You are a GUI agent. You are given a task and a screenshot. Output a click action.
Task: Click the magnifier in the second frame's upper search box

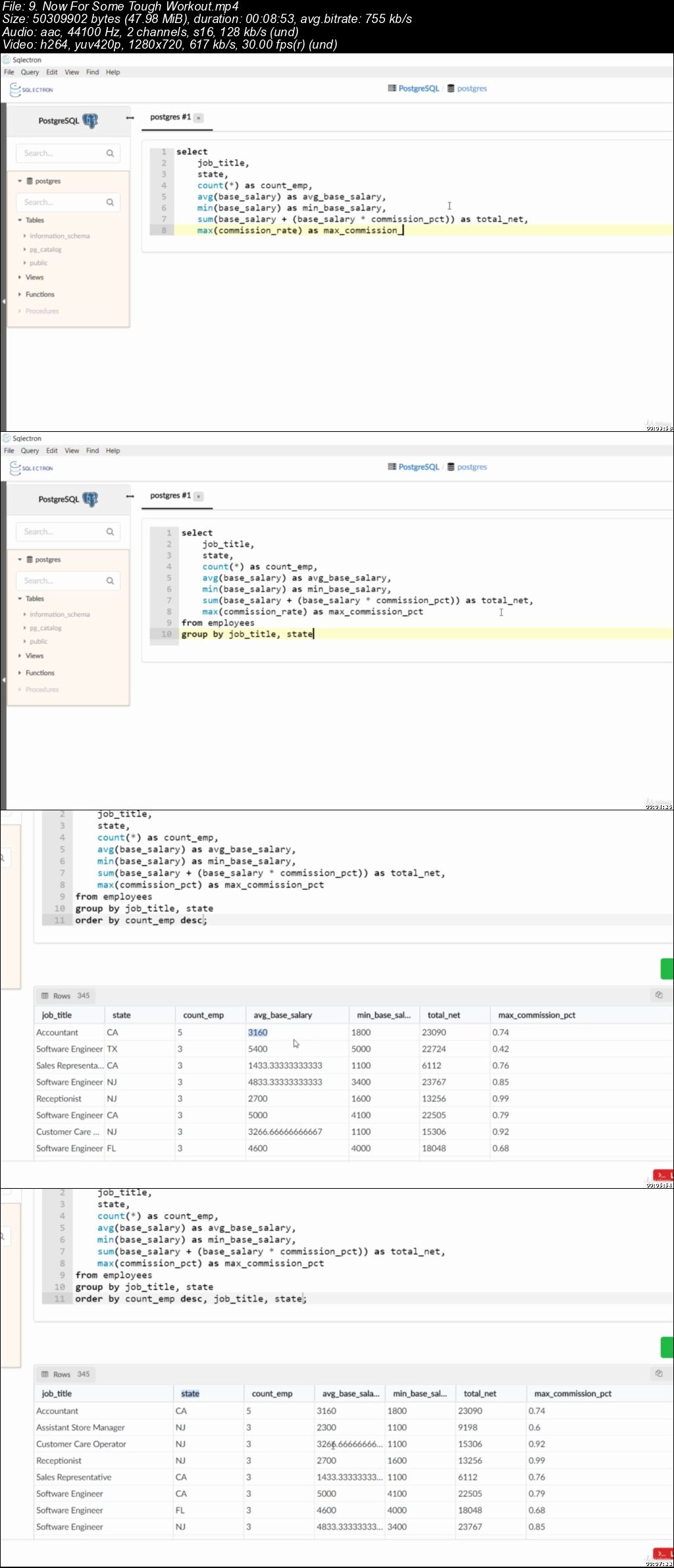click(110, 532)
